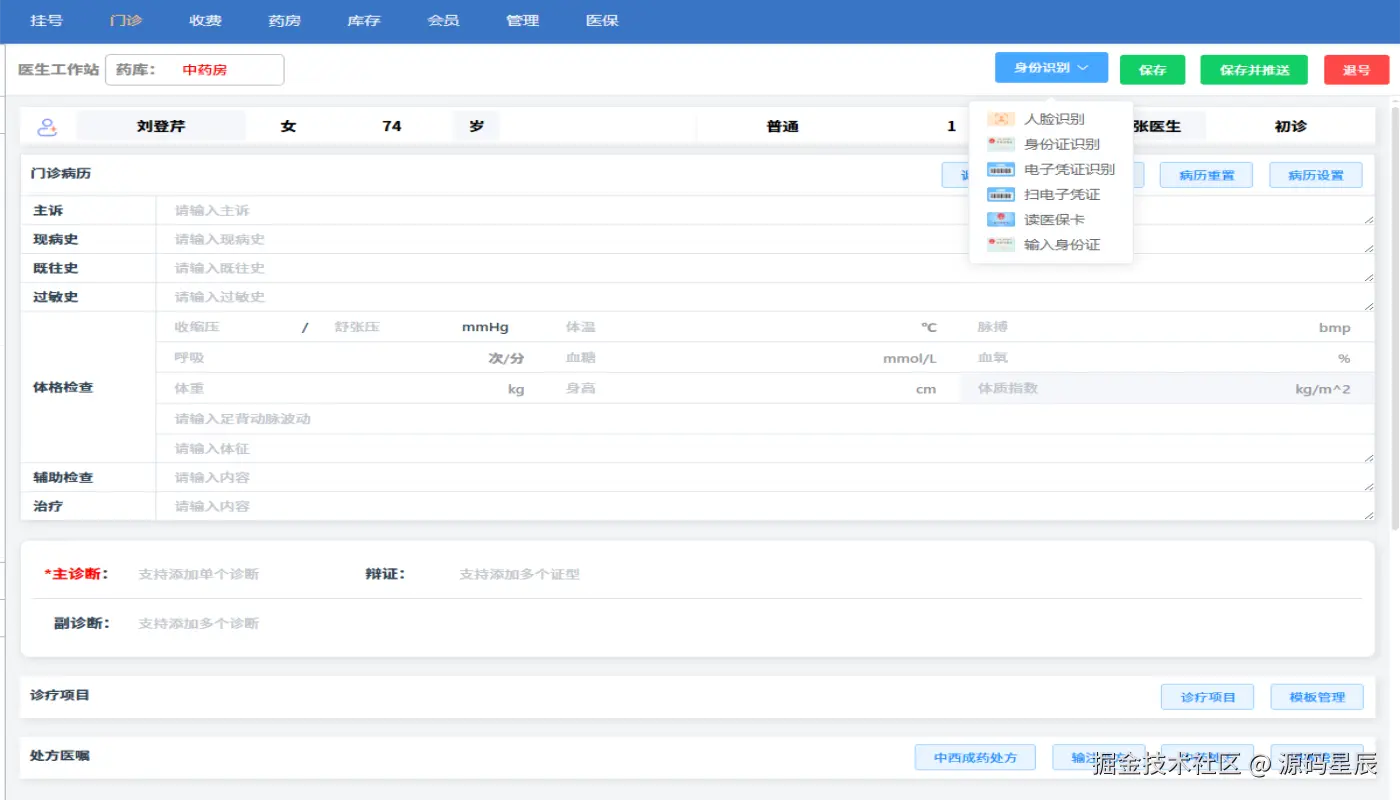The height and width of the screenshot is (800, 1400).
Task: Click the barcode icon next to 电子凭证识别
Action: click(1001, 169)
